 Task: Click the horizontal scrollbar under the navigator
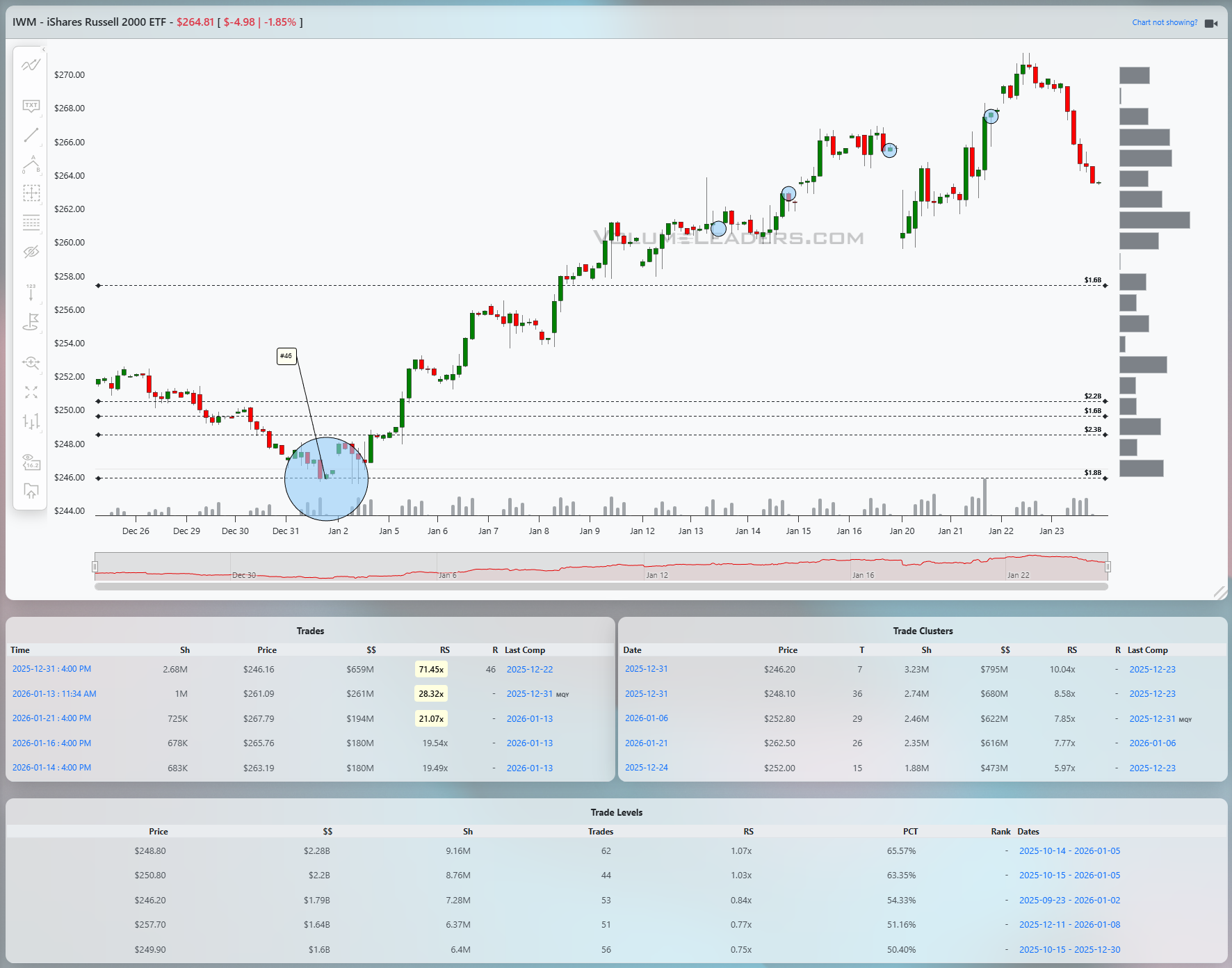(x=601, y=587)
